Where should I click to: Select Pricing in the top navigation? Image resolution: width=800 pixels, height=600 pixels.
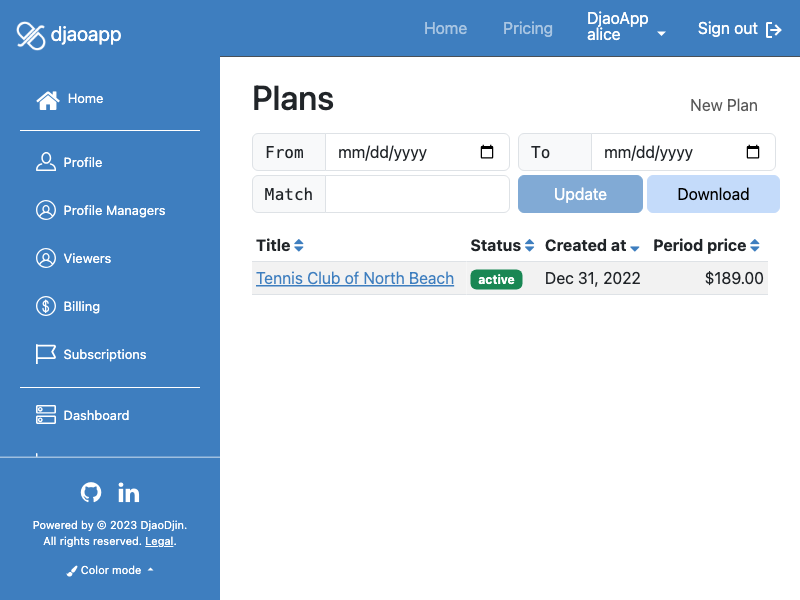[528, 29]
